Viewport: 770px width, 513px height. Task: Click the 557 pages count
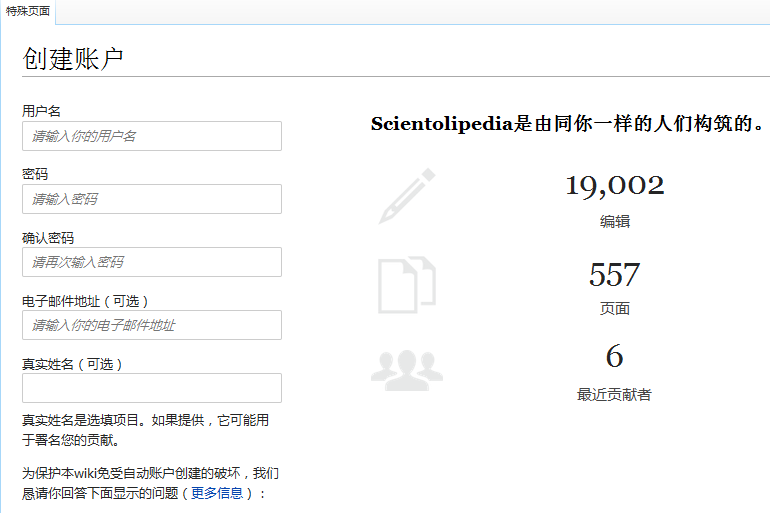pos(614,274)
